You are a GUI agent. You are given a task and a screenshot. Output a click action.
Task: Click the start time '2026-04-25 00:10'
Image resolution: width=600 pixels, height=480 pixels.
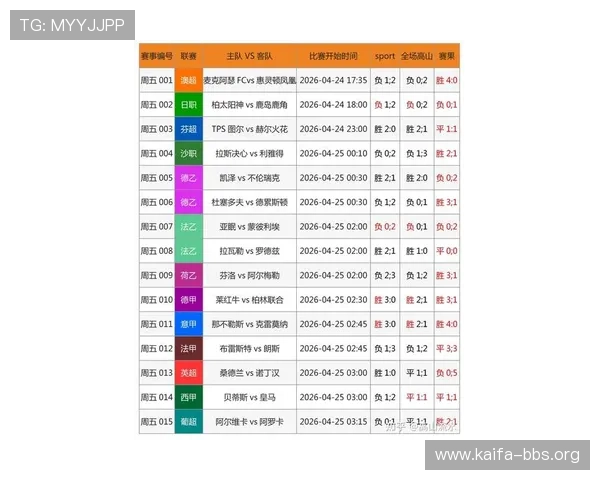click(x=333, y=153)
